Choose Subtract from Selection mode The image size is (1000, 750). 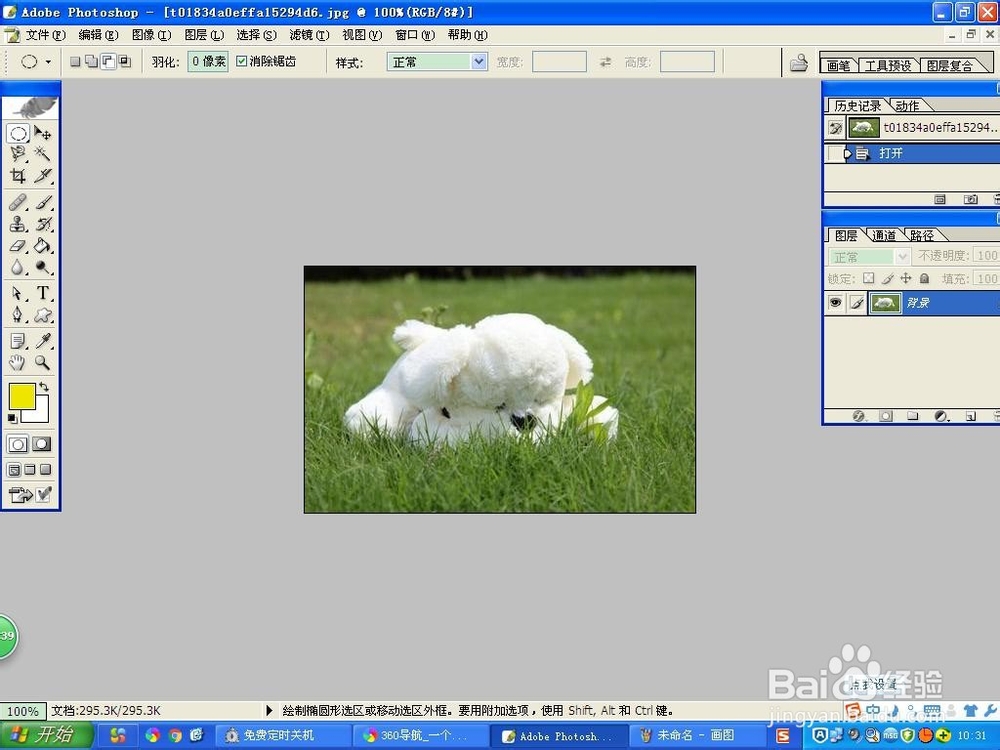[x=108, y=61]
